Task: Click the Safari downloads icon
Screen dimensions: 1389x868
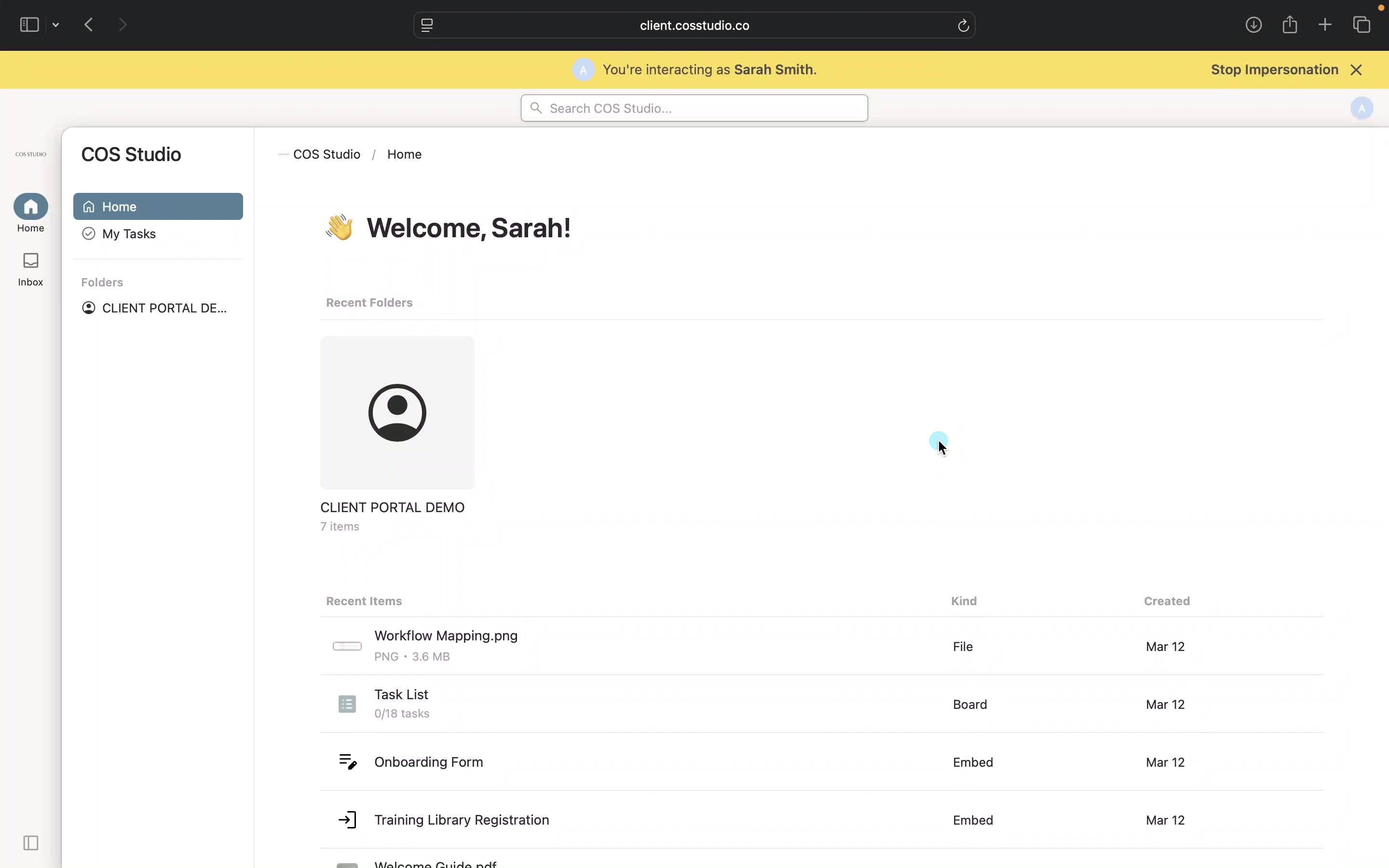Action: (x=1253, y=25)
